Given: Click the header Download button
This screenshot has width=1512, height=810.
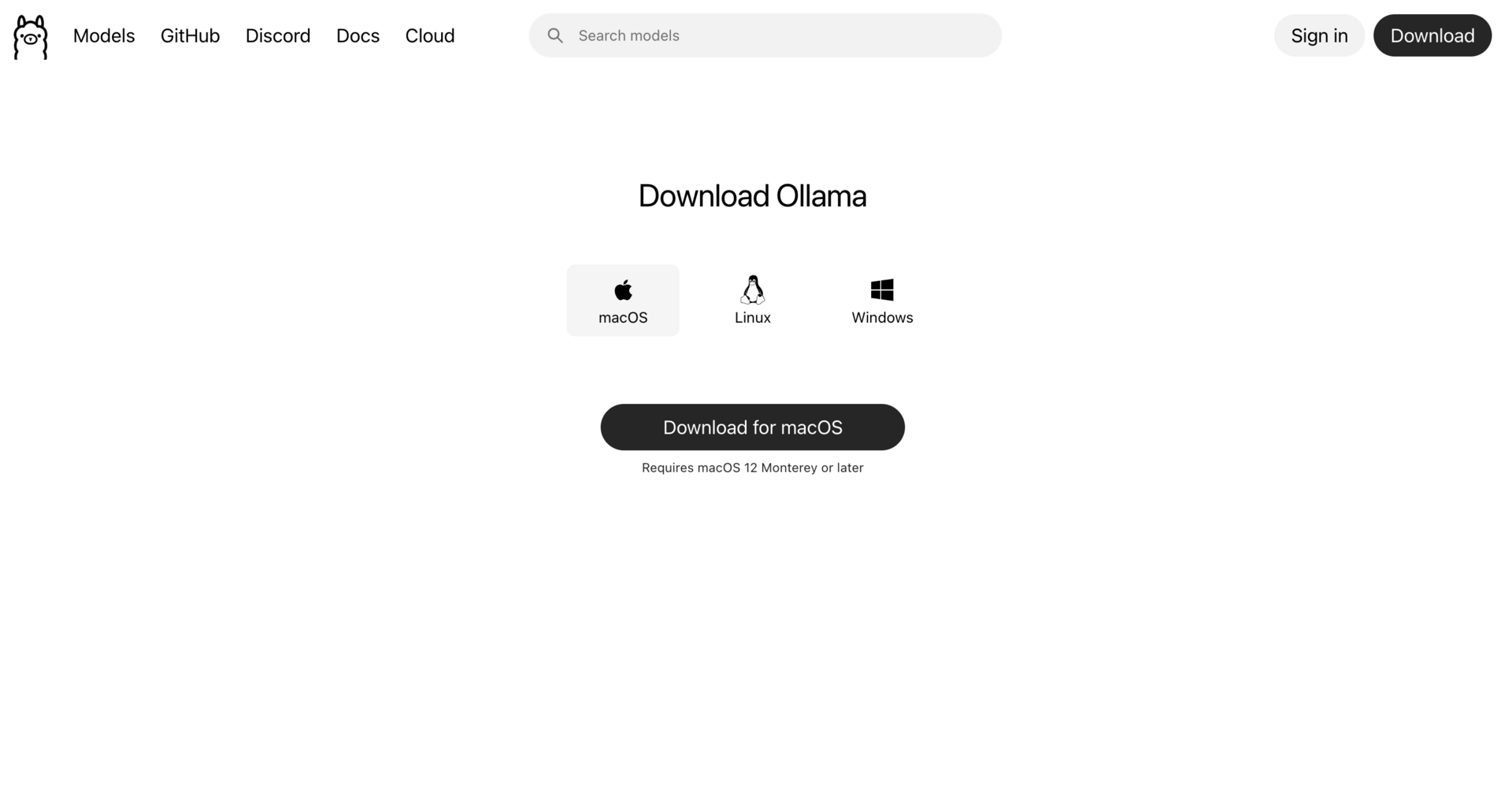Looking at the screenshot, I should 1432,35.
